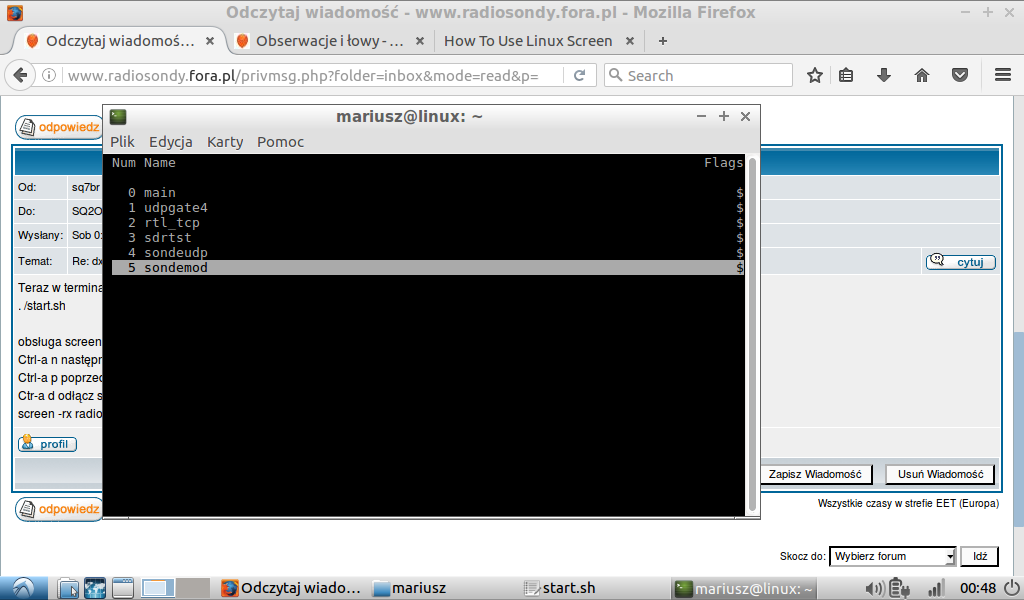This screenshot has height=600, width=1024.
Task: Open the Karty menu in terminal
Action: tap(225, 142)
